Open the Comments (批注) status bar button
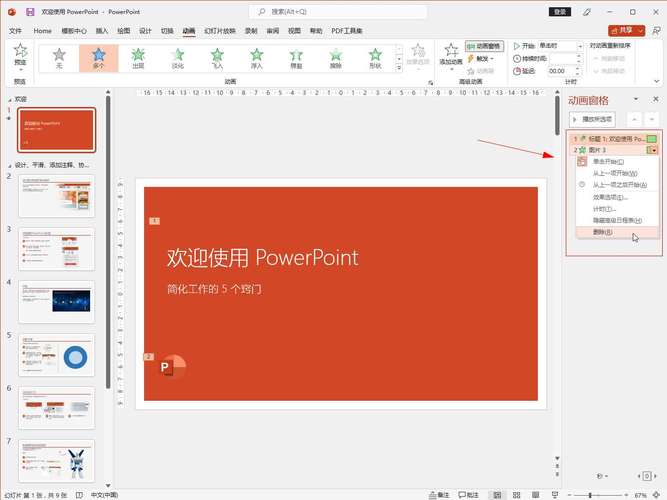The height and width of the screenshot is (500, 667). (x=468, y=495)
